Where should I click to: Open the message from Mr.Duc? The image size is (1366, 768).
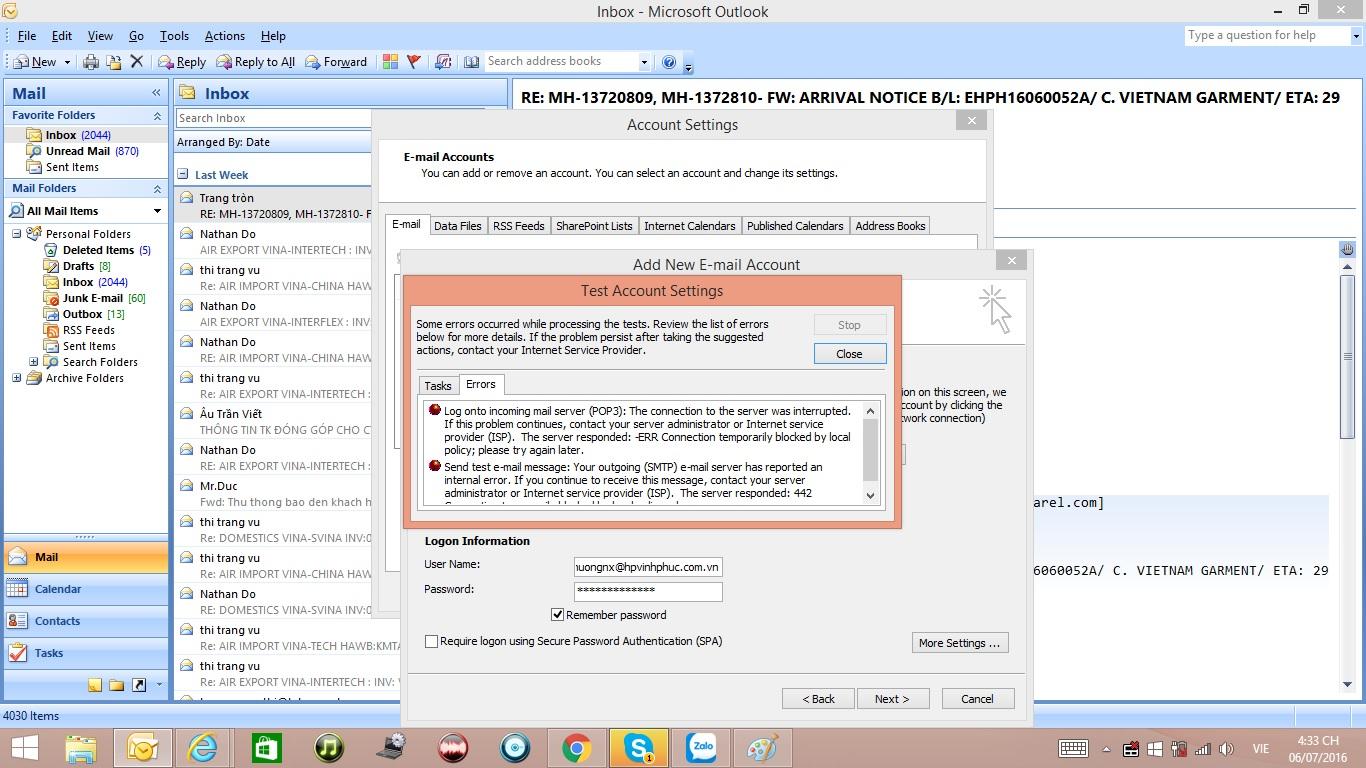coord(273,494)
